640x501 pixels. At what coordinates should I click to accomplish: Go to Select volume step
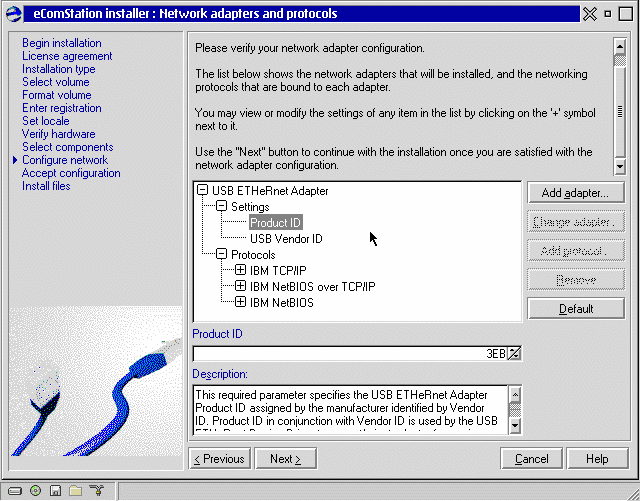point(56,82)
